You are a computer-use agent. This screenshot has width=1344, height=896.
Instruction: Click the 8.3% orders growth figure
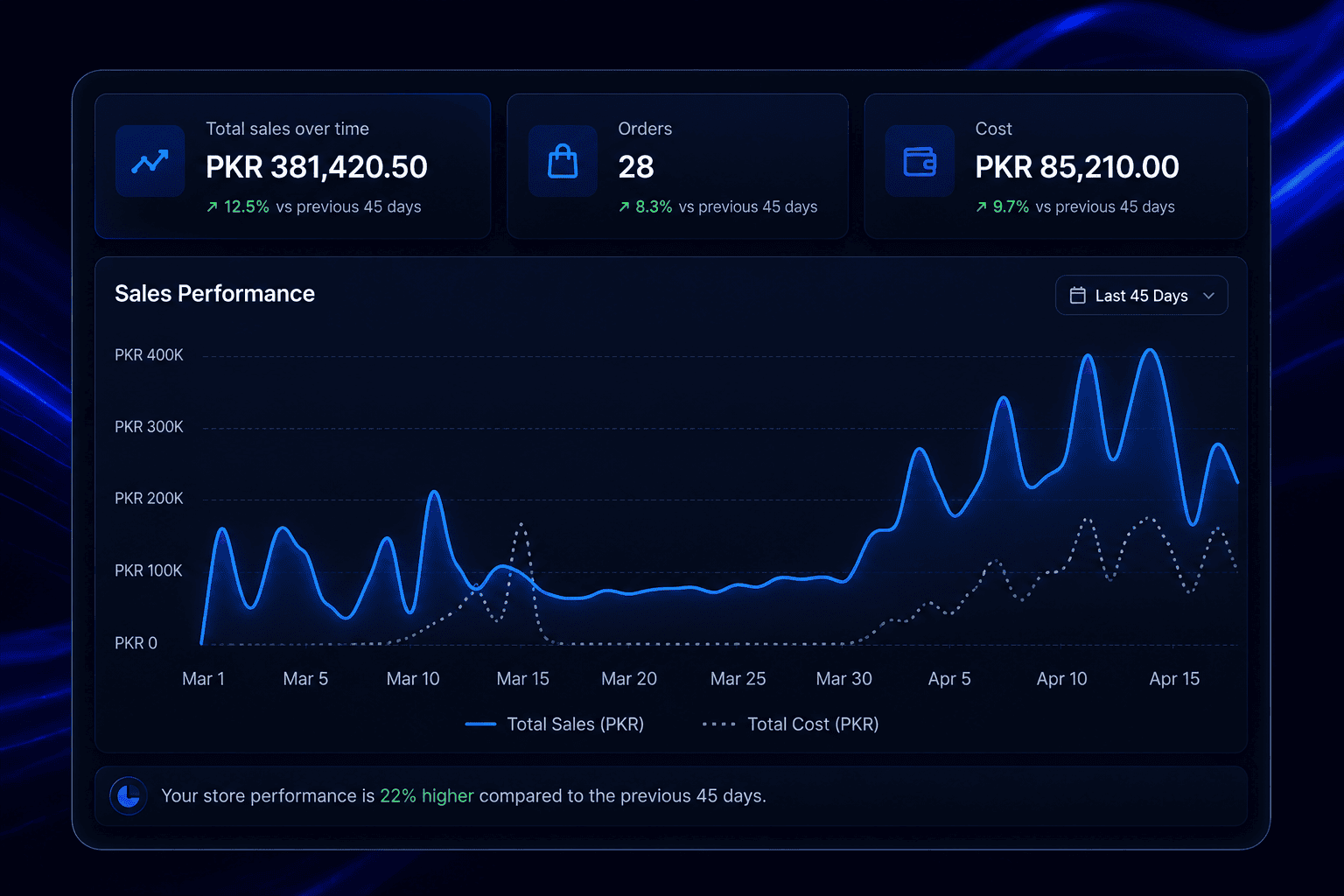654,207
